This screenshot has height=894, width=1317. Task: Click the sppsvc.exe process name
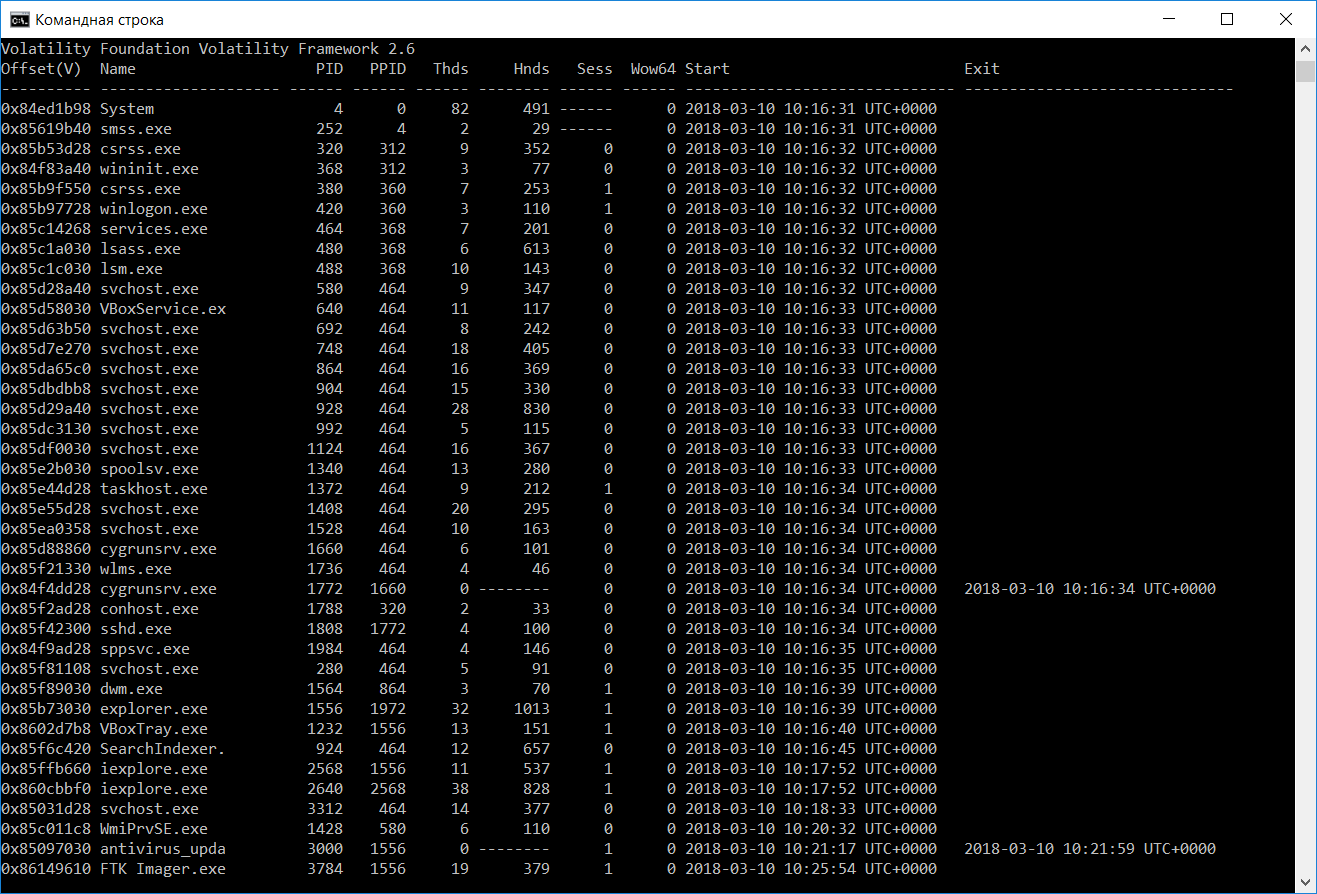coord(145,649)
